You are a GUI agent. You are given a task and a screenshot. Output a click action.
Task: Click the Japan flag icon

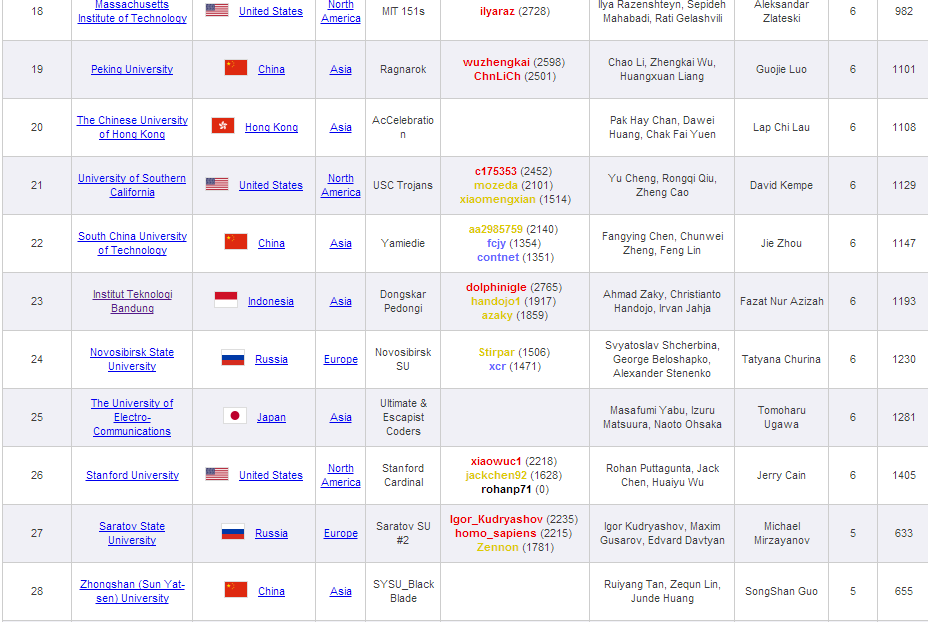pyautogui.click(x=235, y=416)
